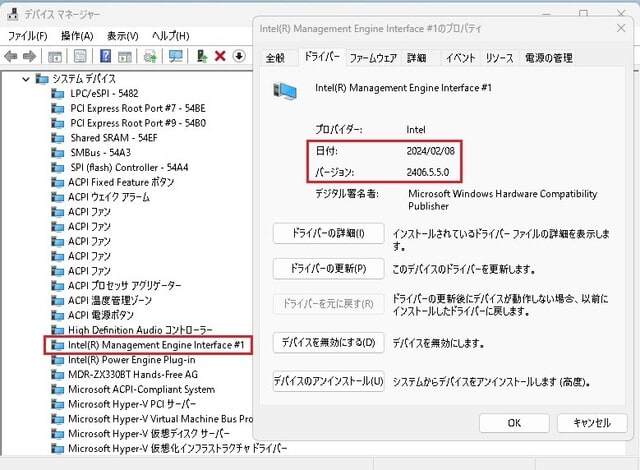The height and width of the screenshot is (470, 640).
Task: Close the Management Engine Interface properties dialog
Action: tap(621, 28)
